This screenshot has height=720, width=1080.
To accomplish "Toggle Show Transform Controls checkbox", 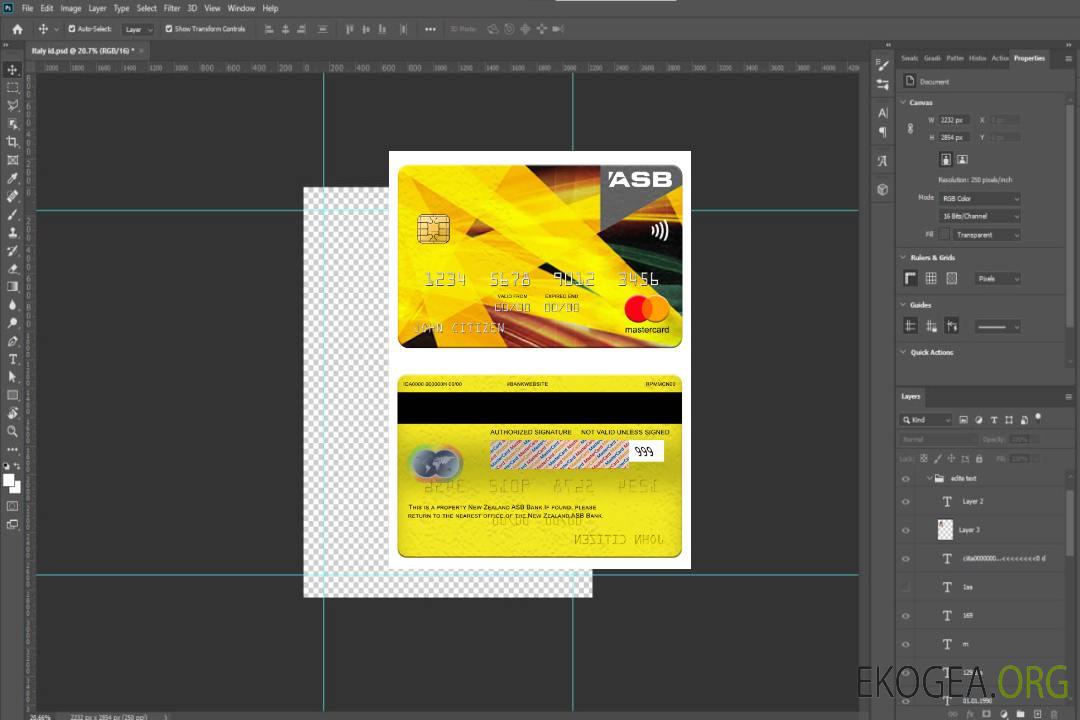I will [x=169, y=29].
